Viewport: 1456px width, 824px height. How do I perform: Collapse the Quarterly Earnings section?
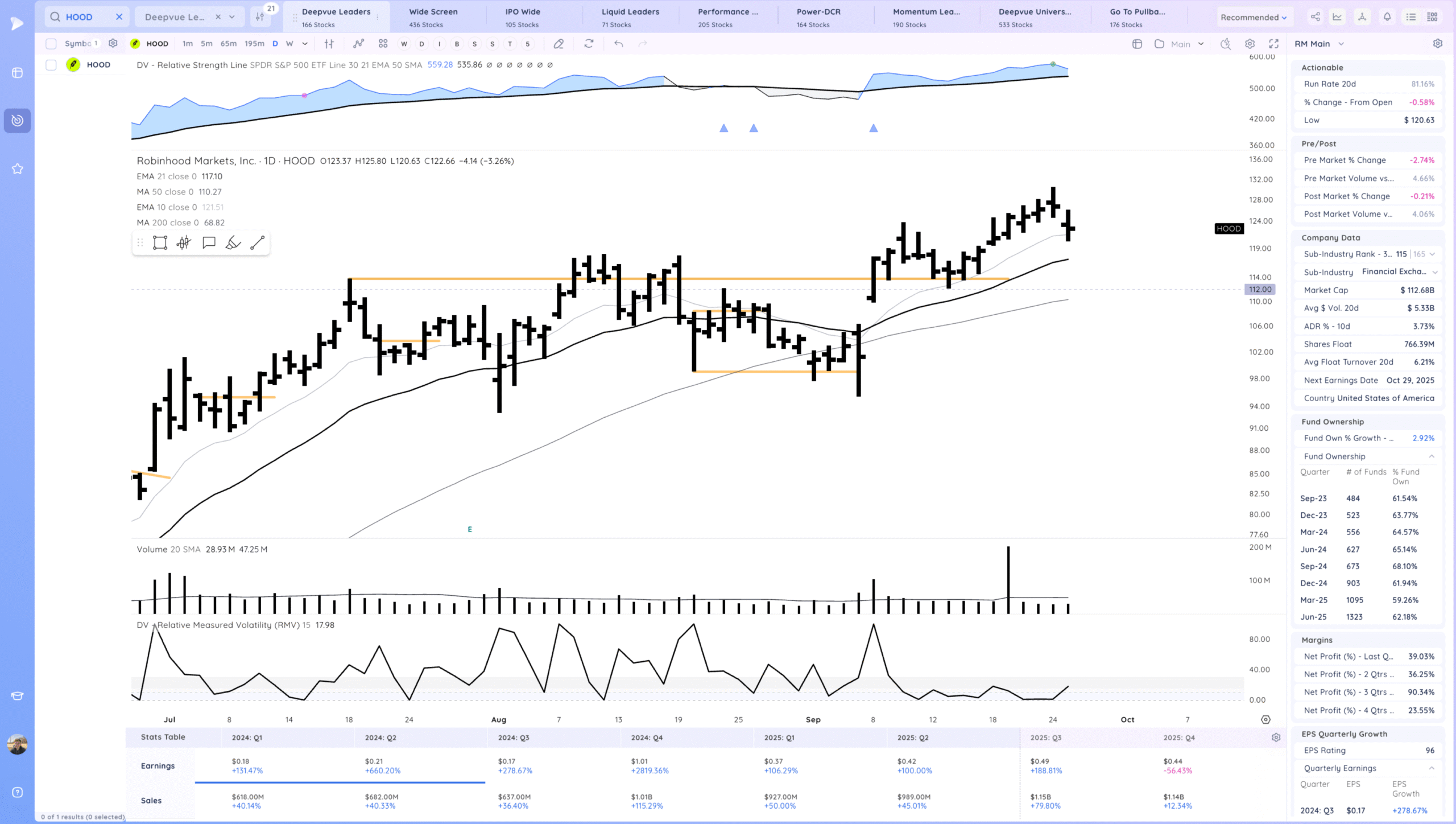tap(1432, 768)
